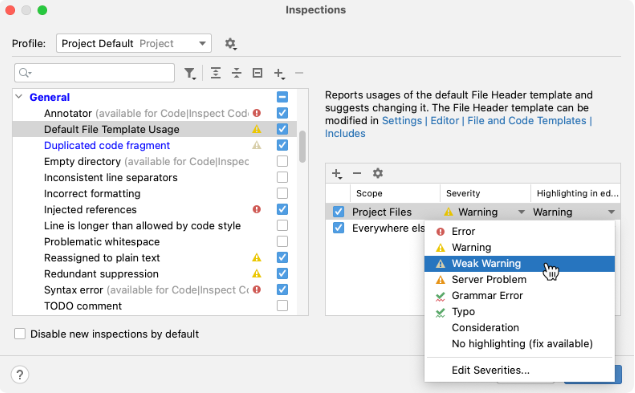
Task: Click the remove scope minus icon
Action: coord(357,173)
